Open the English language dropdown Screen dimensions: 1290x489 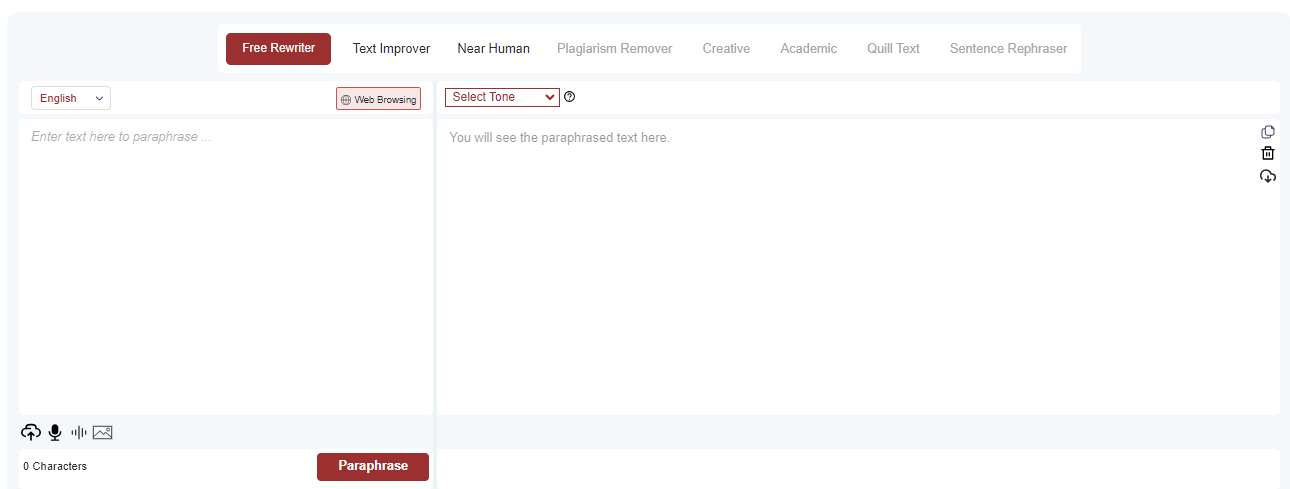pos(71,98)
